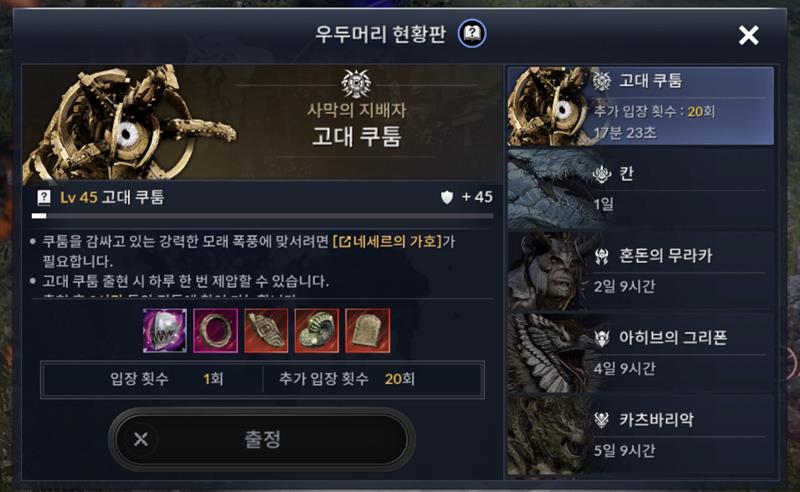Select the 칸 boss entry
Viewport: 800px width, 492px height.
641,189
